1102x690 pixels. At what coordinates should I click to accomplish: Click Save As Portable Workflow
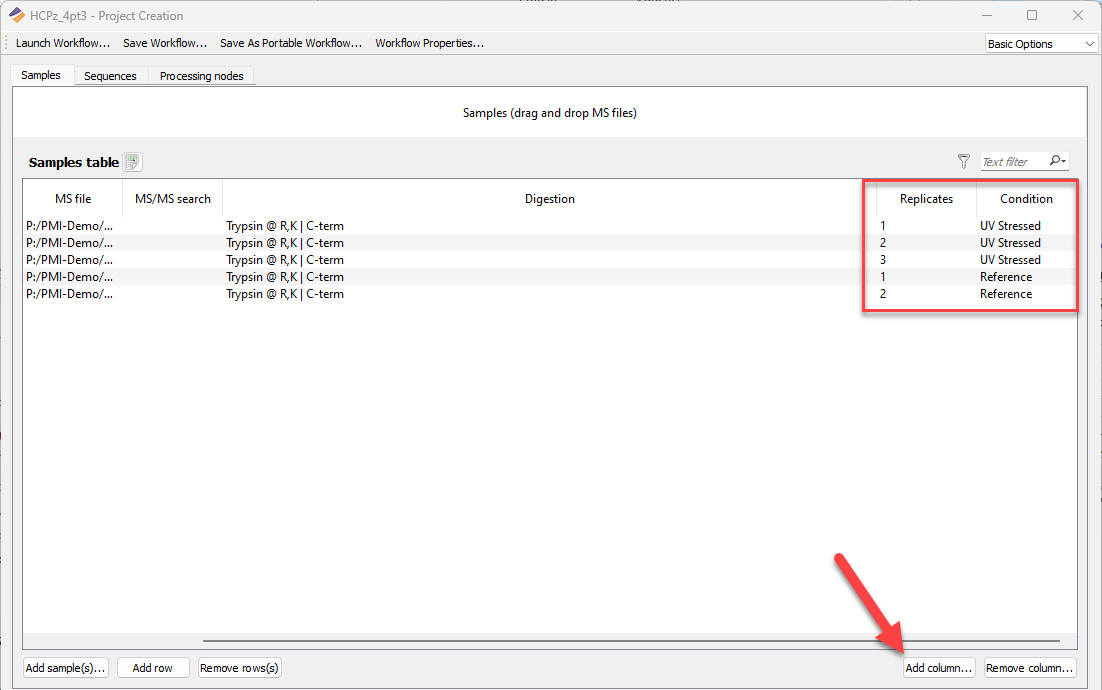click(291, 43)
